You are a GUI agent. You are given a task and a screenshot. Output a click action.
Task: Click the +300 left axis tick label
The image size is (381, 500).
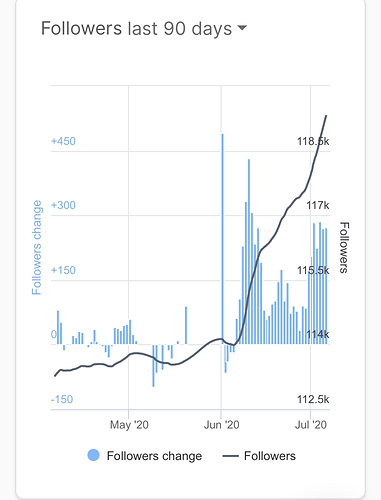63,205
